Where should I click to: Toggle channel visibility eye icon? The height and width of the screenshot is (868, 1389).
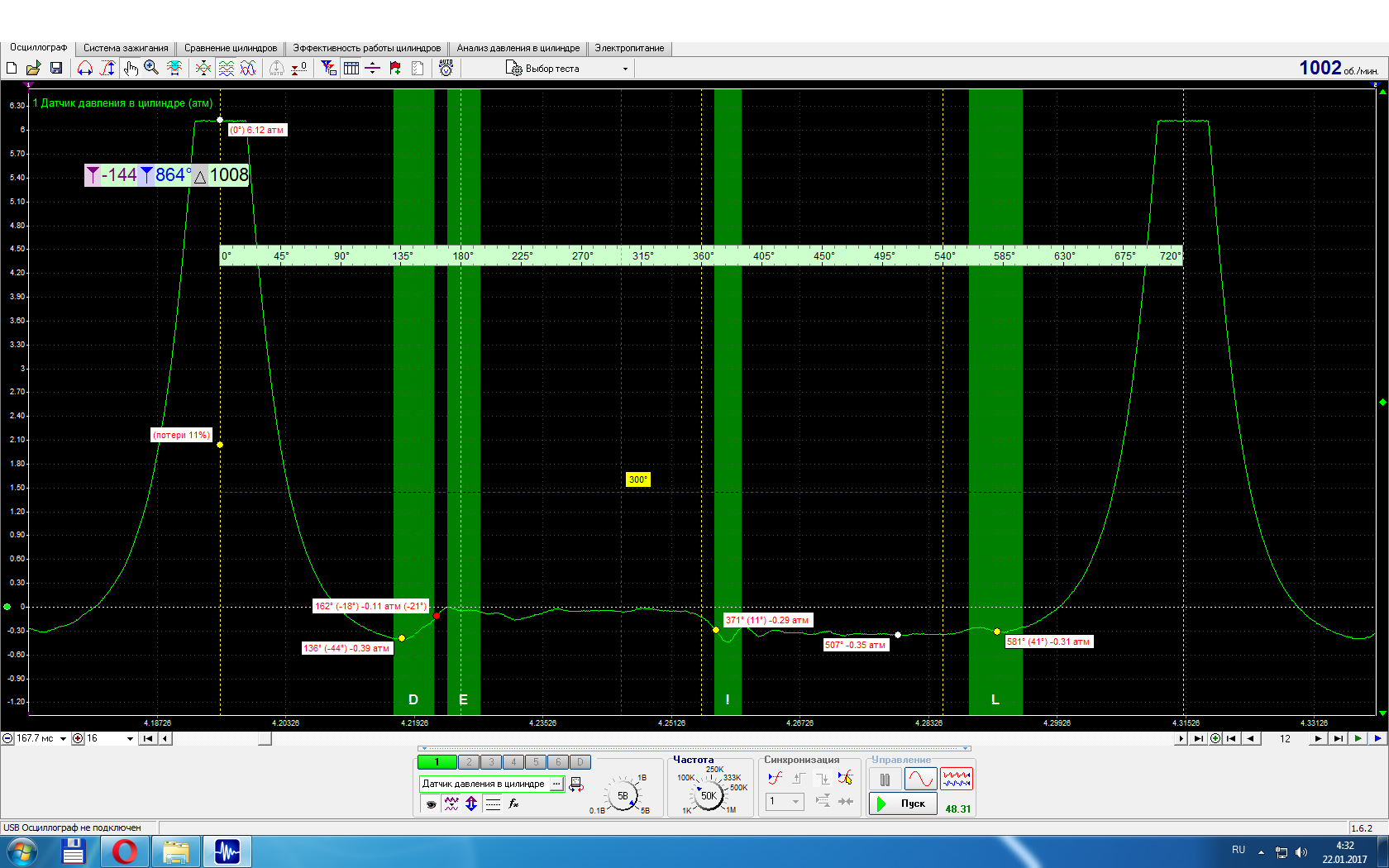(x=431, y=804)
